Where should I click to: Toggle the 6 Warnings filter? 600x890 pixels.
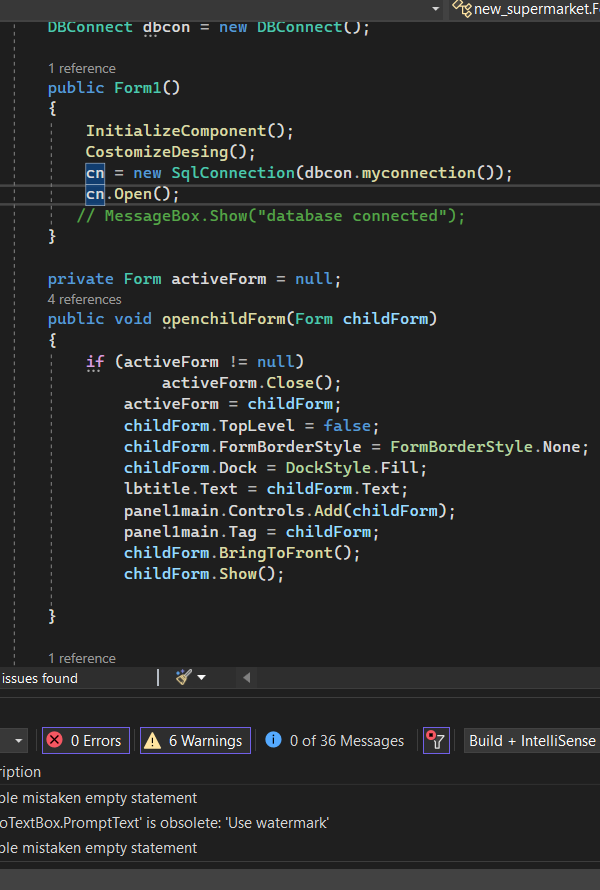coord(195,740)
